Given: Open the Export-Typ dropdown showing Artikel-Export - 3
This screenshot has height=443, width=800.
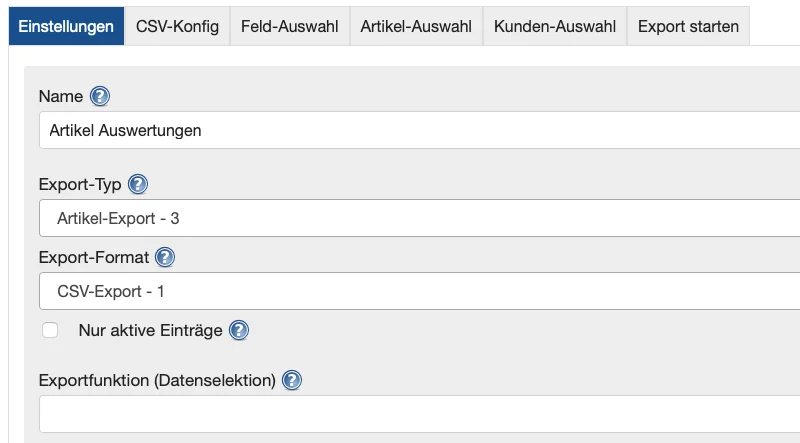Looking at the screenshot, I should tap(420, 217).
